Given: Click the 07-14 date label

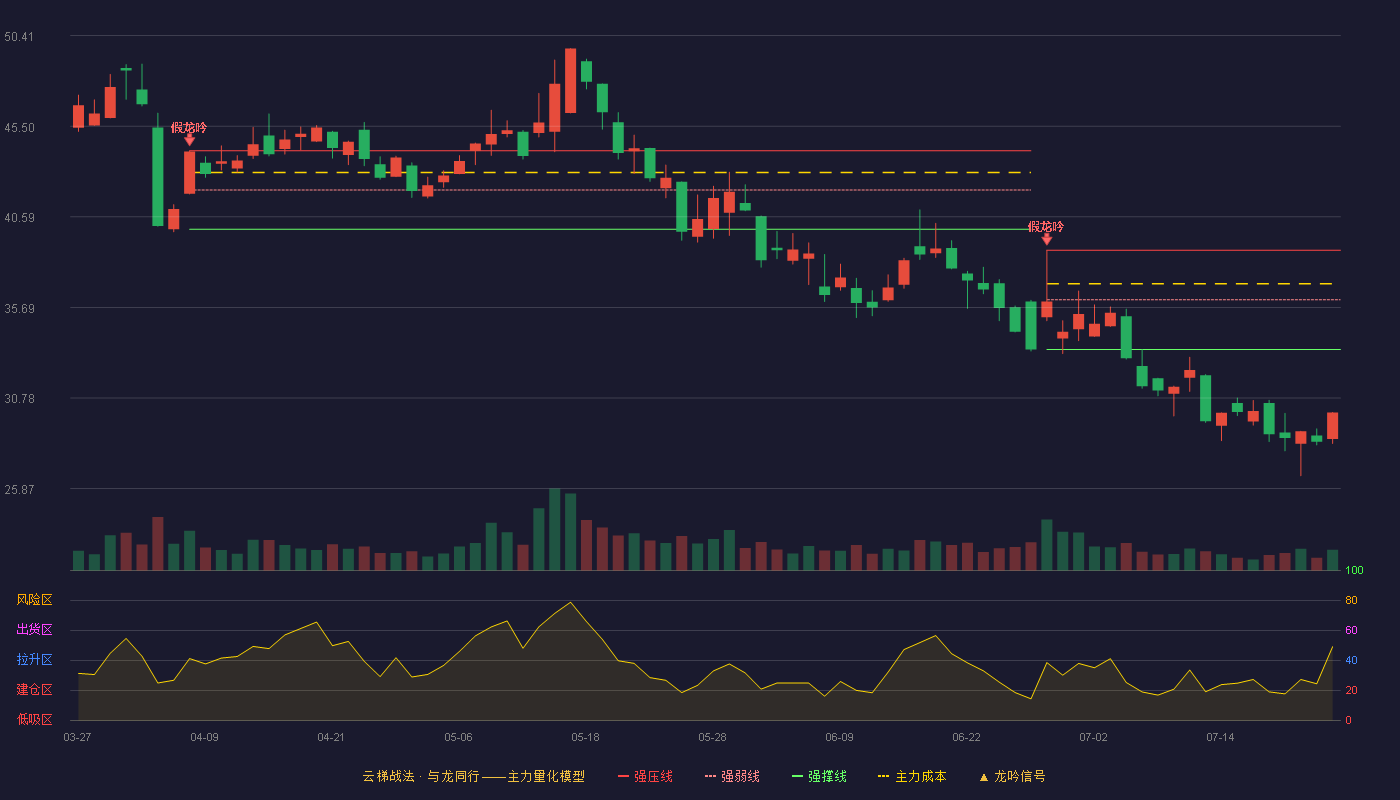Looking at the screenshot, I should click(x=1220, y=737).
